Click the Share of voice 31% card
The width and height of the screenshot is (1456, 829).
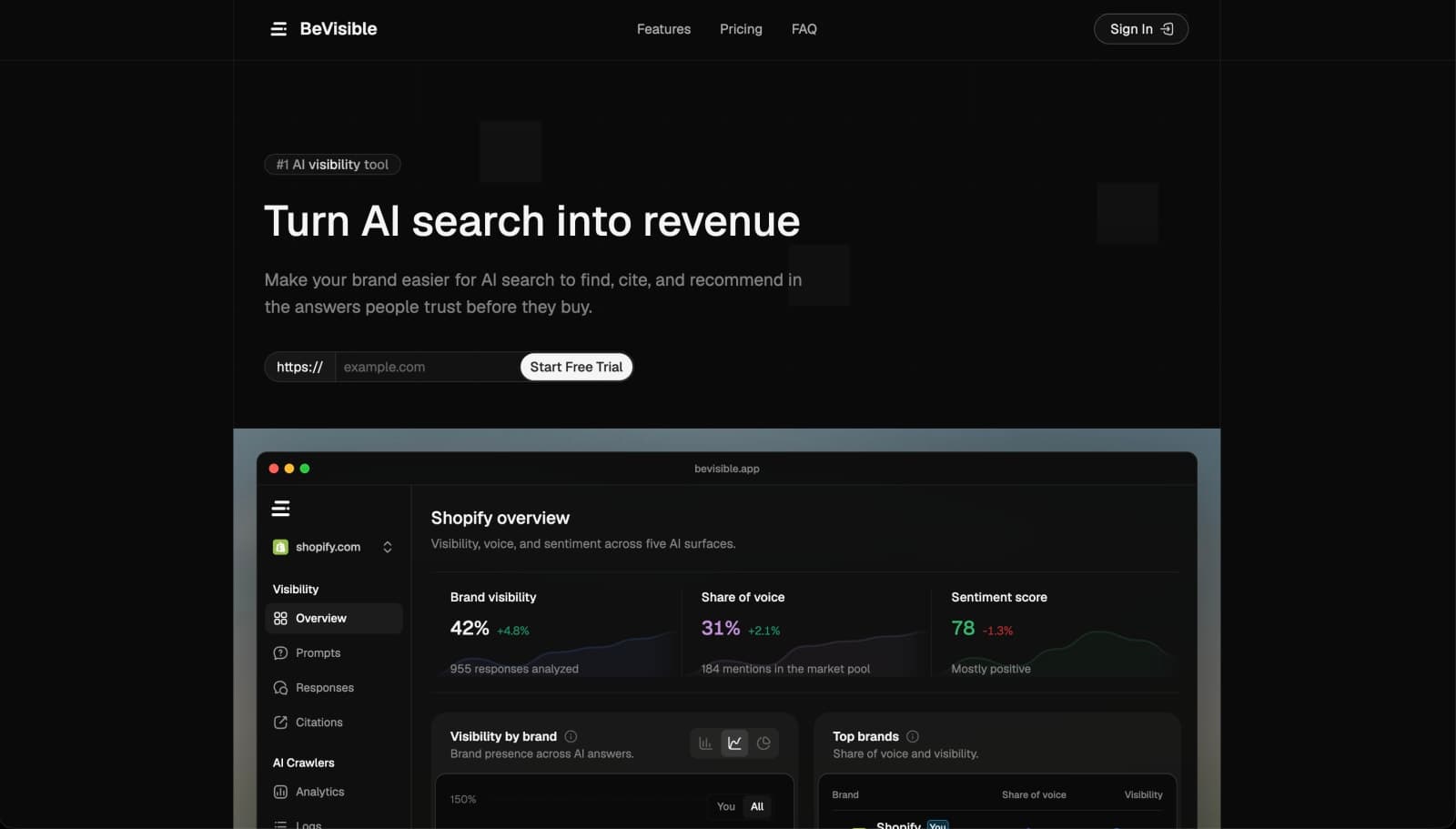tap(806, 632)
